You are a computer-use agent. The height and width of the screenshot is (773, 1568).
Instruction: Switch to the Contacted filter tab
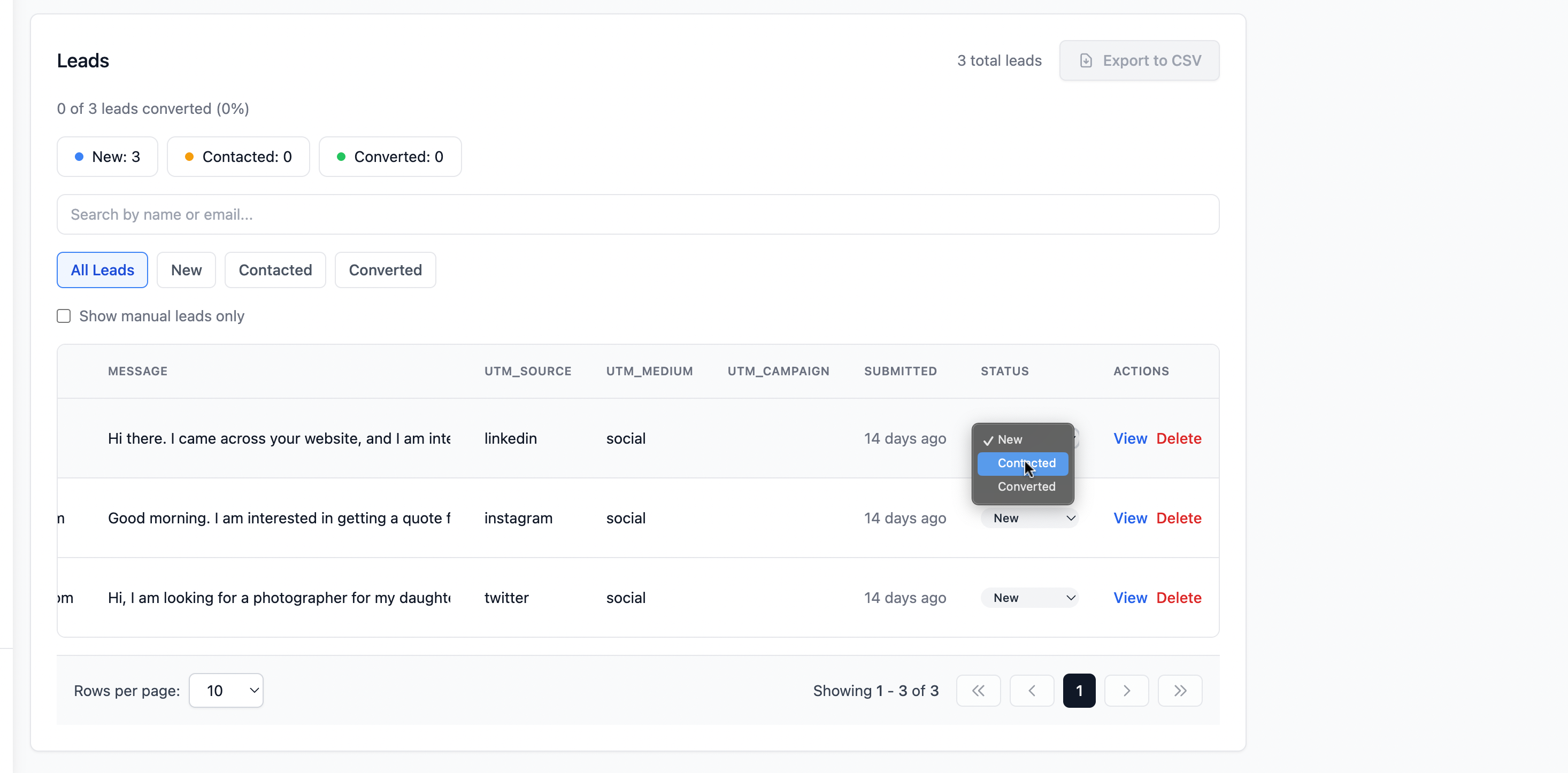tap(275, 269)
